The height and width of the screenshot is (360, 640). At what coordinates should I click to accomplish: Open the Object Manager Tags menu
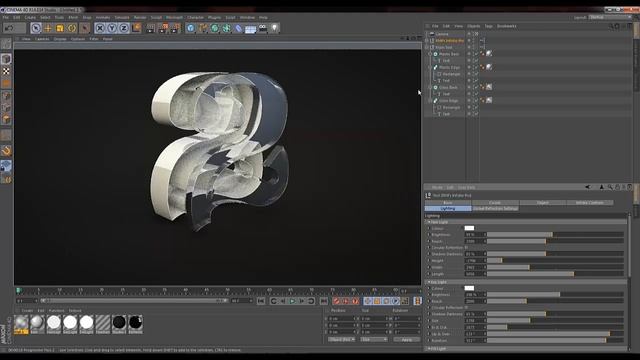click(x=488, y=26)
